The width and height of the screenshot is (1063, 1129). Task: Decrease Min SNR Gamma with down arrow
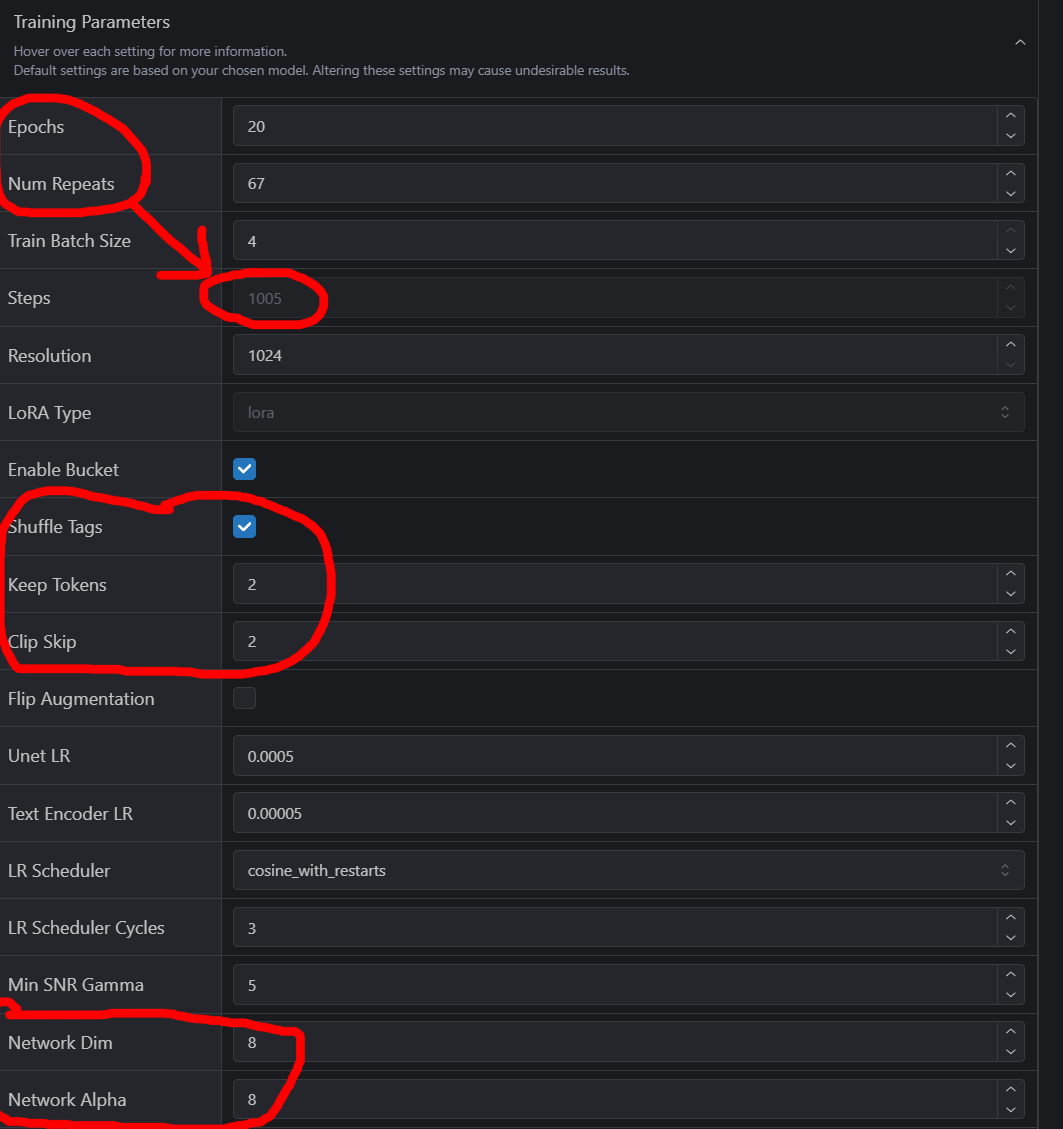[x=1010, y=994]
